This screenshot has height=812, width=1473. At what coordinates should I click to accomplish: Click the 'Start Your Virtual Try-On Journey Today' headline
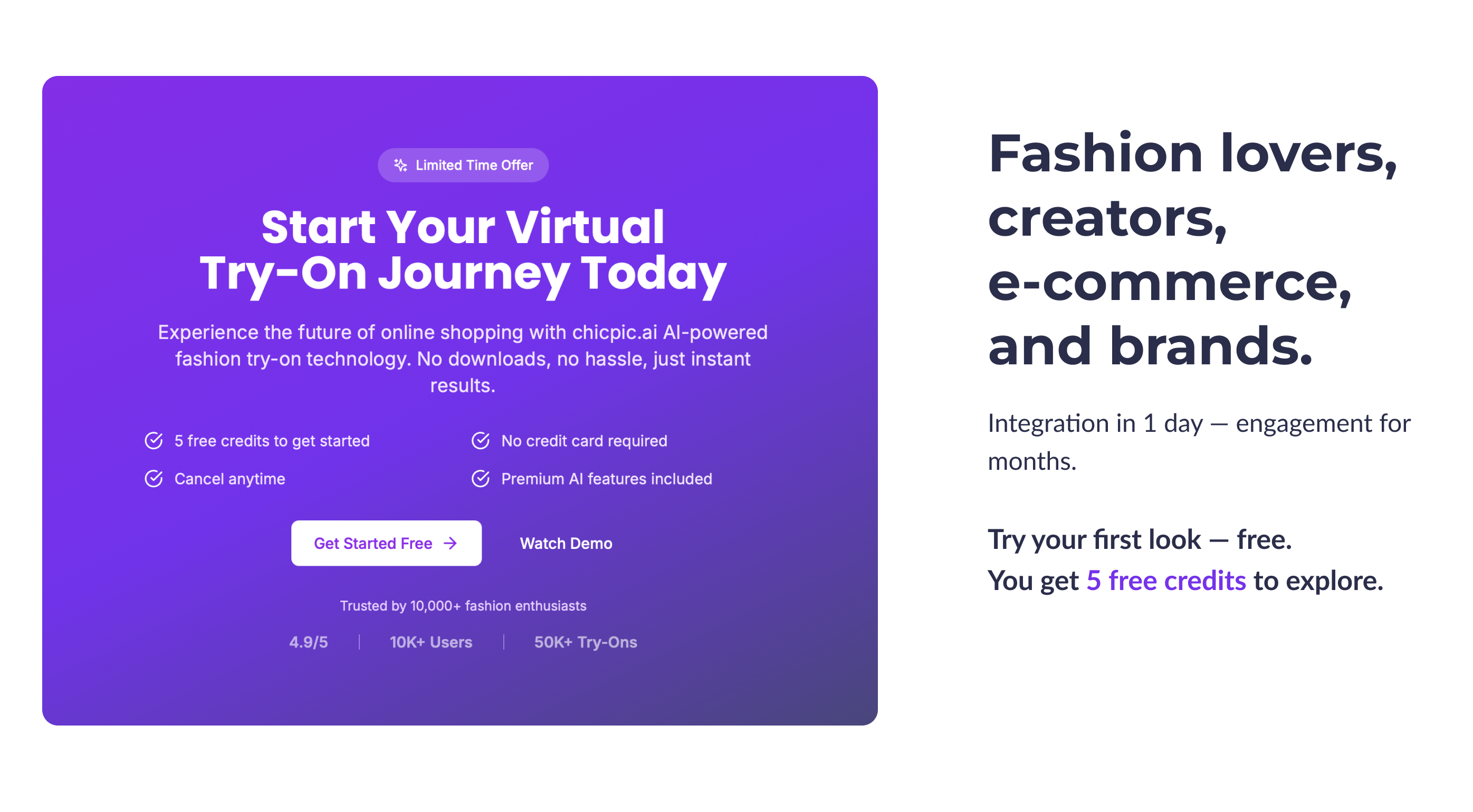463,250
